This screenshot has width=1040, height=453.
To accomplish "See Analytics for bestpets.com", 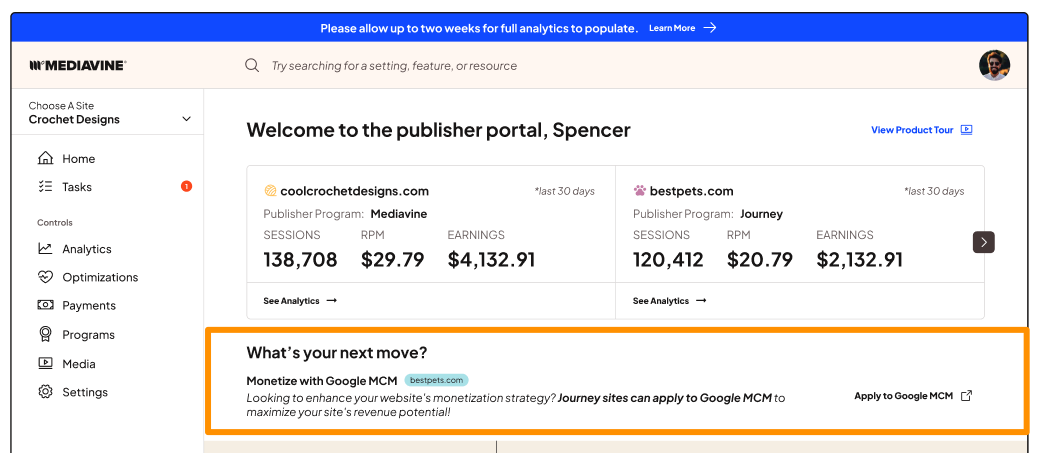I will (x=670, y=300).
